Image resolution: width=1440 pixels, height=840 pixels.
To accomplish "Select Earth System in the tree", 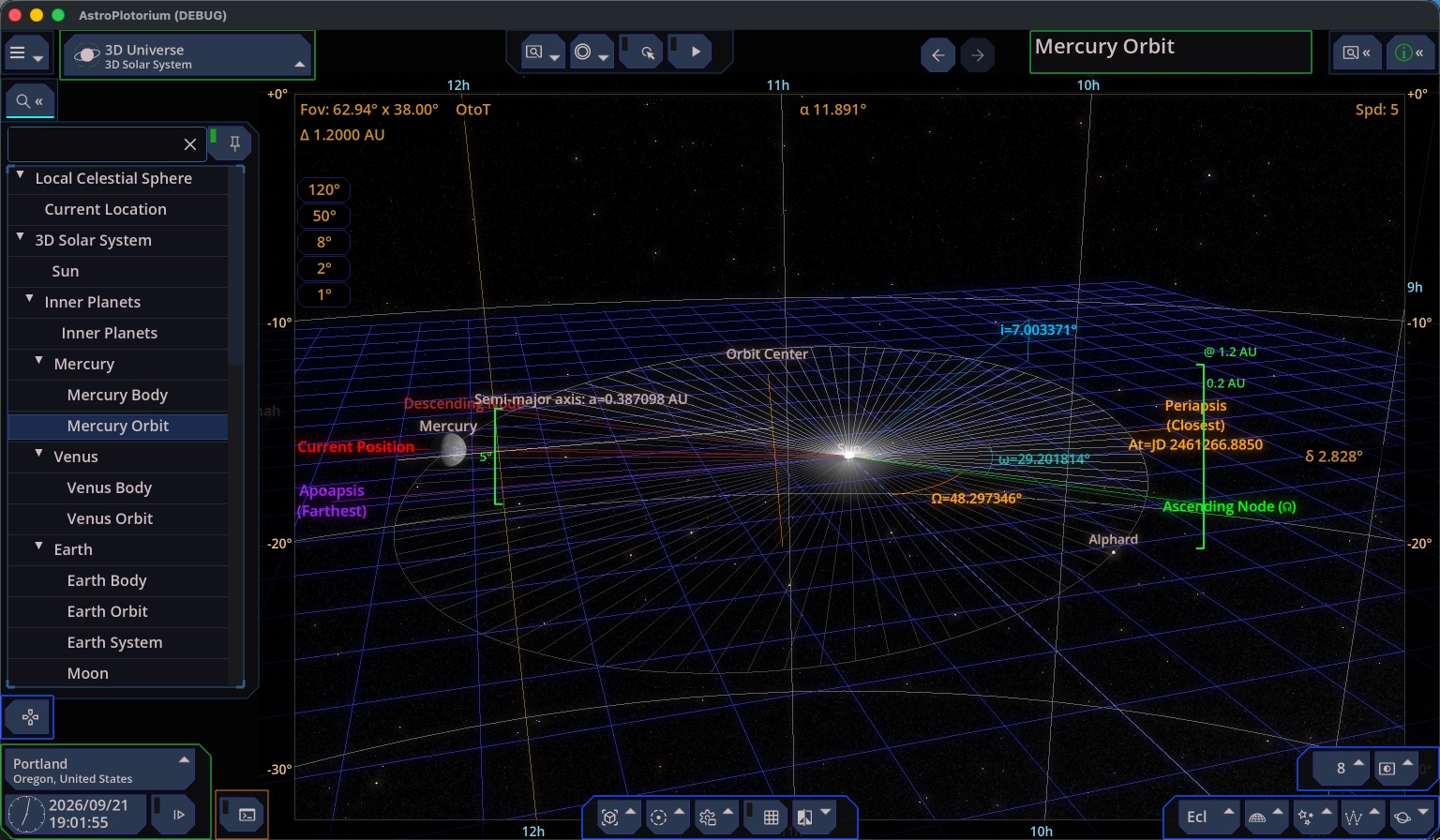I will (118, 643).
